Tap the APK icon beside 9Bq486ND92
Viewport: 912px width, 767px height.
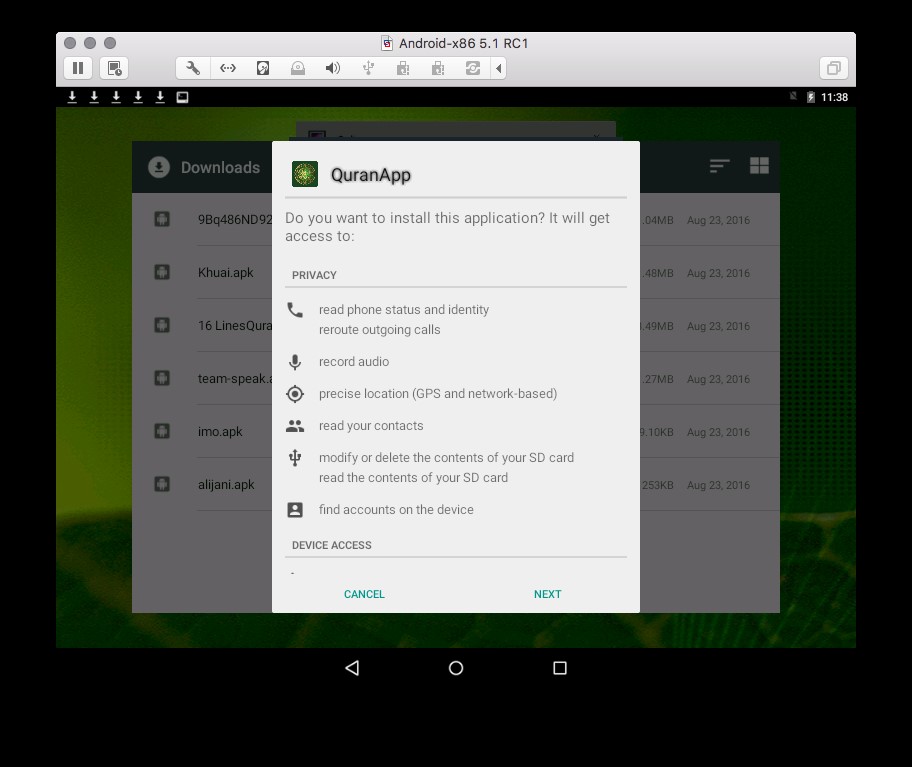162,219
